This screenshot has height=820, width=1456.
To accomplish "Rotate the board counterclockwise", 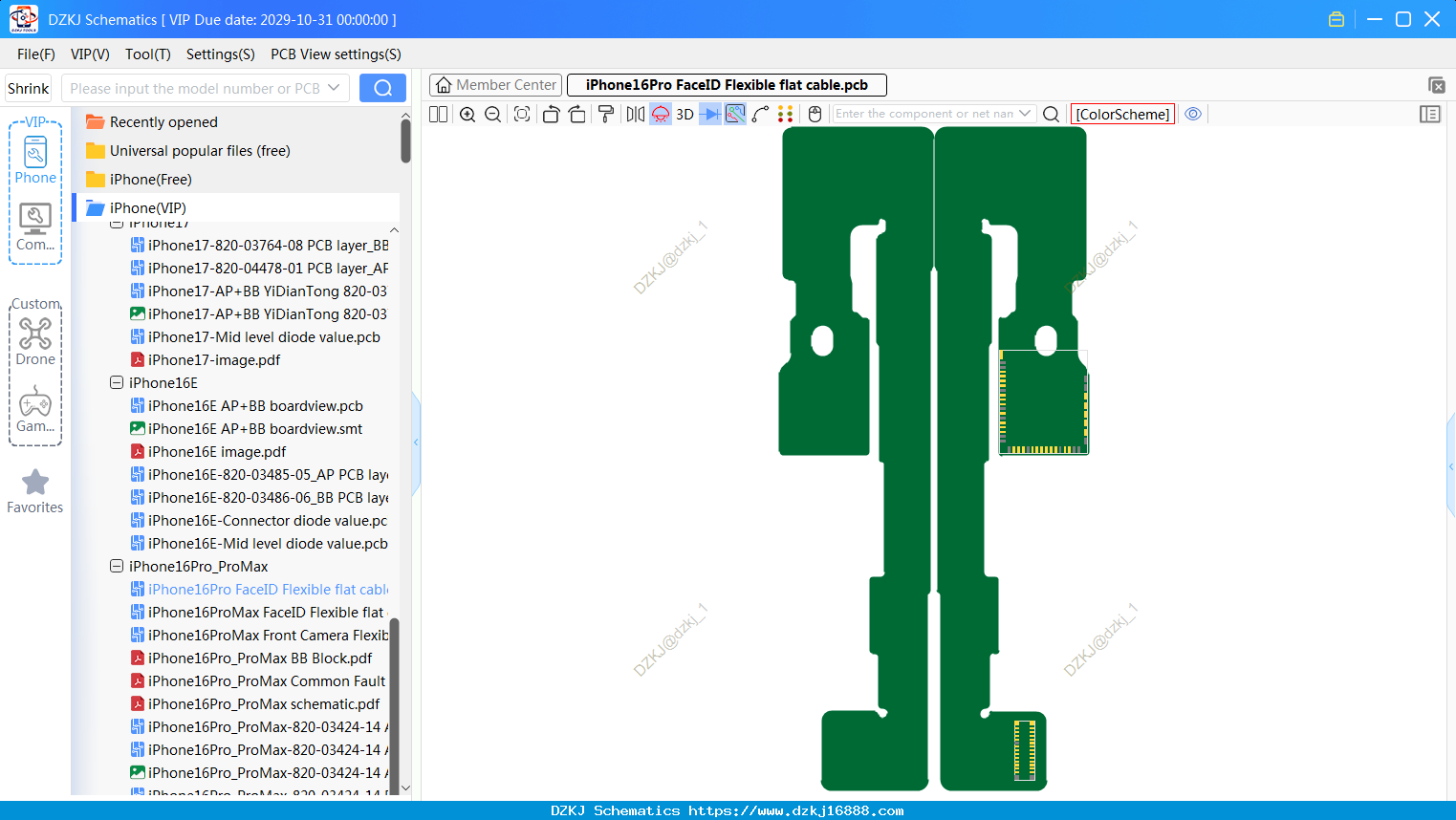I will (551, 114).
